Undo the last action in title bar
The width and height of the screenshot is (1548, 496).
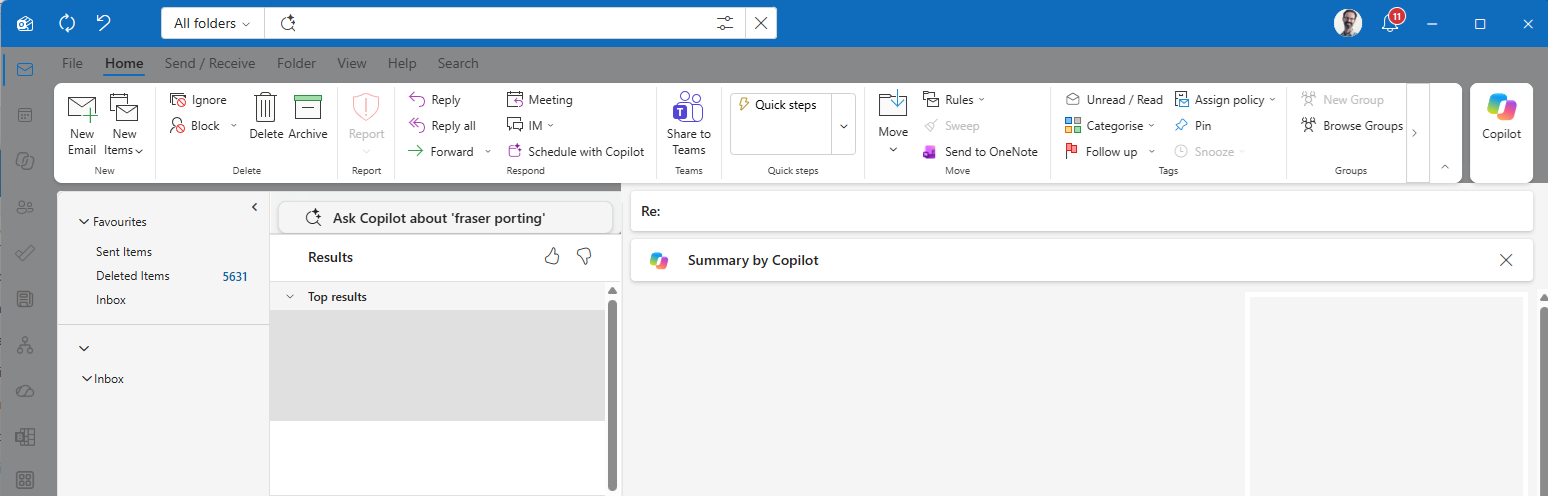pos(103,22)
